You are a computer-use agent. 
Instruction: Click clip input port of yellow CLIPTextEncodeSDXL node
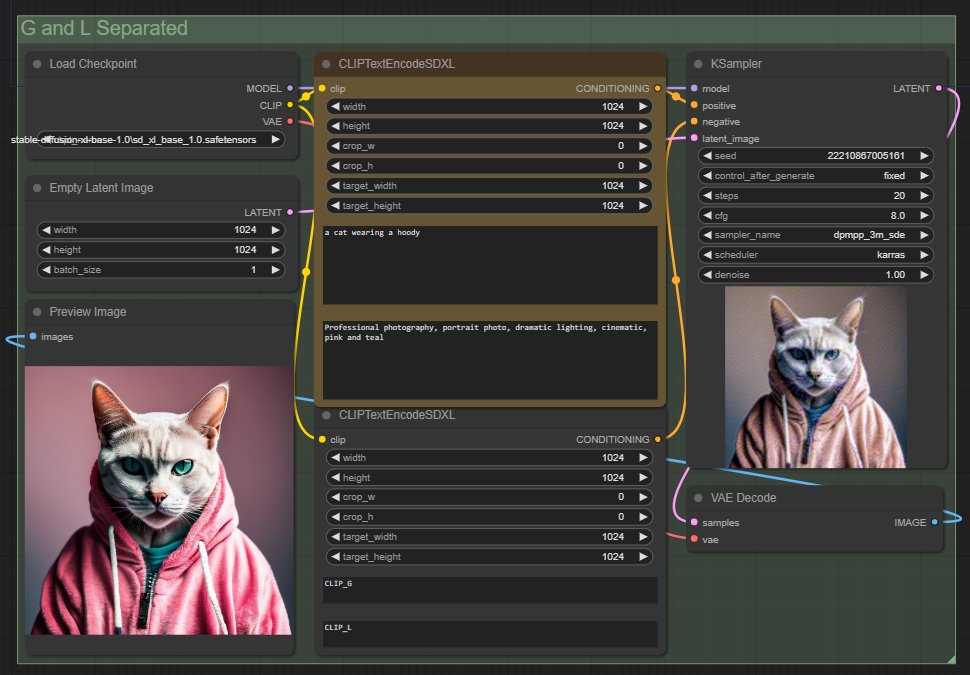point(322,88)
